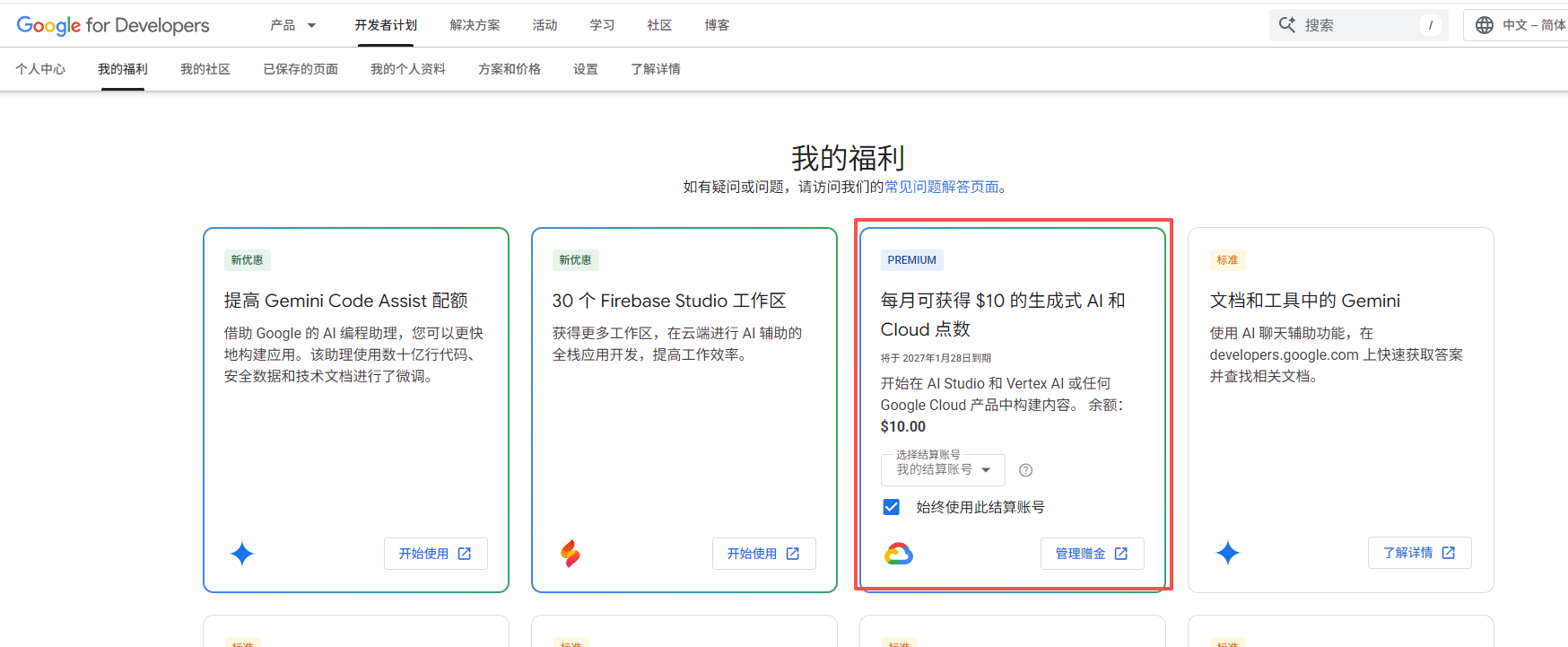
Task: Click the Google for Developers logo
Action: 113,25
